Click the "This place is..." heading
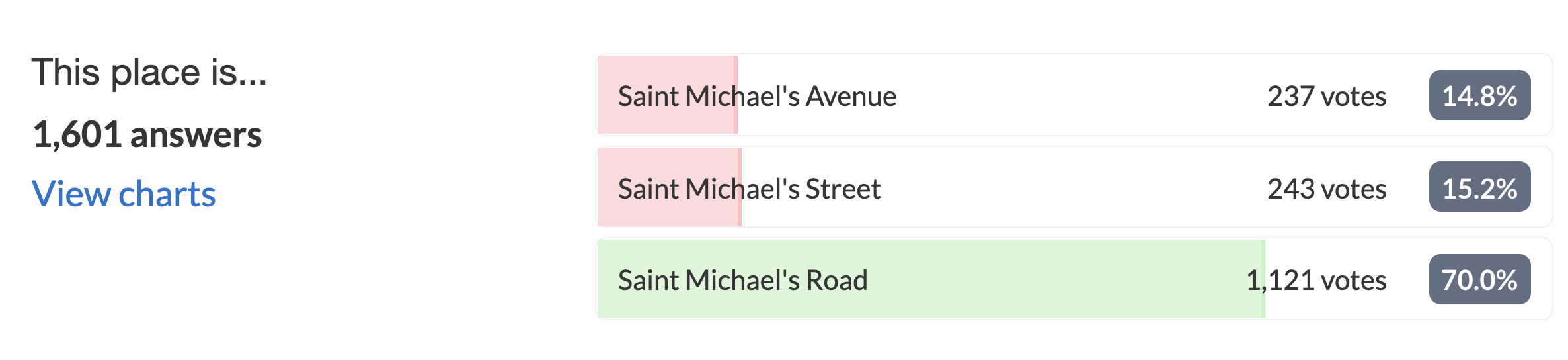 point(149,72)
